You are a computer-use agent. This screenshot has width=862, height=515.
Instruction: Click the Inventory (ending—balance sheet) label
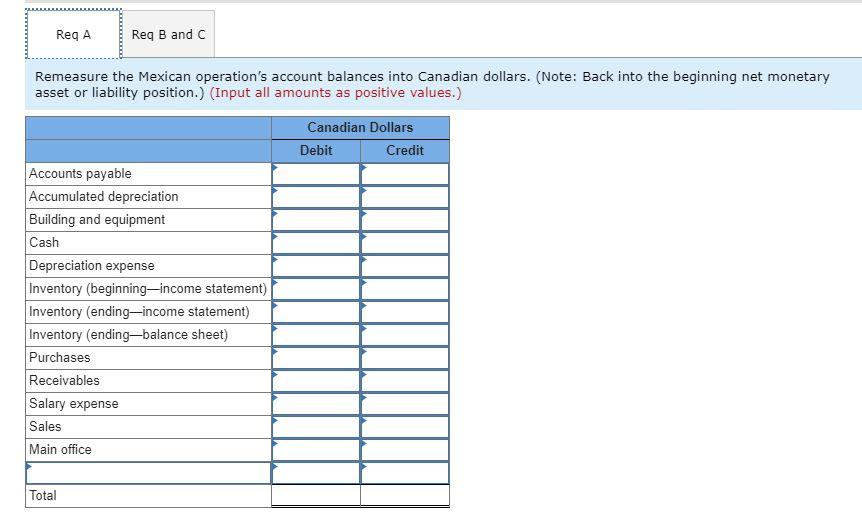tap(129, 335)
